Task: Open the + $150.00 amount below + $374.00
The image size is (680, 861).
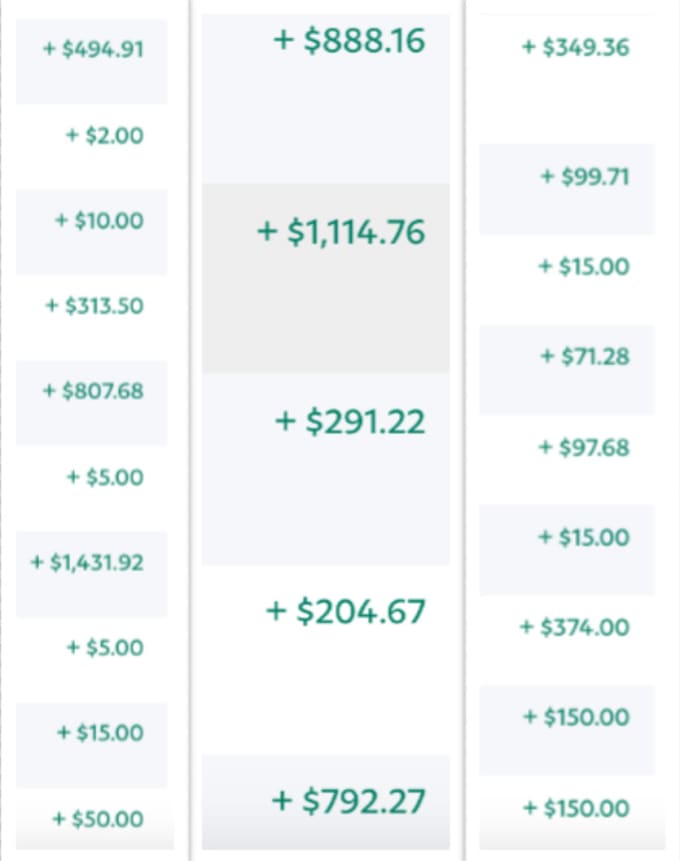Action: (576, 717)
